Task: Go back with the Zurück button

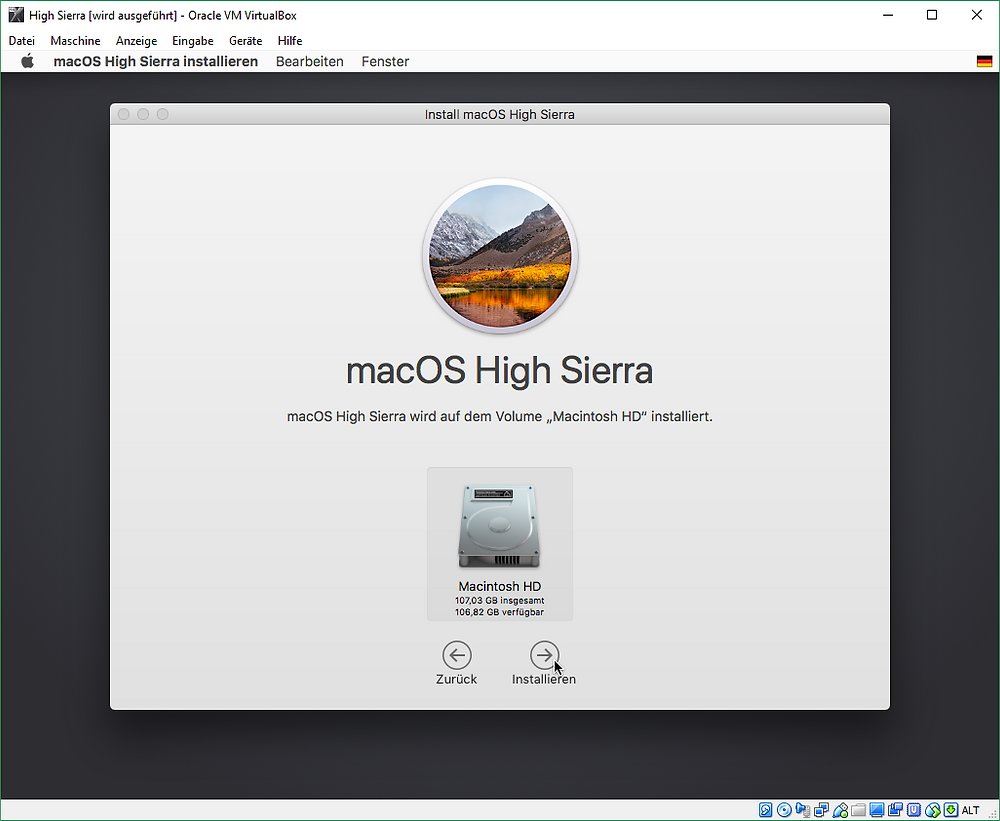Action: pos(457,655)
